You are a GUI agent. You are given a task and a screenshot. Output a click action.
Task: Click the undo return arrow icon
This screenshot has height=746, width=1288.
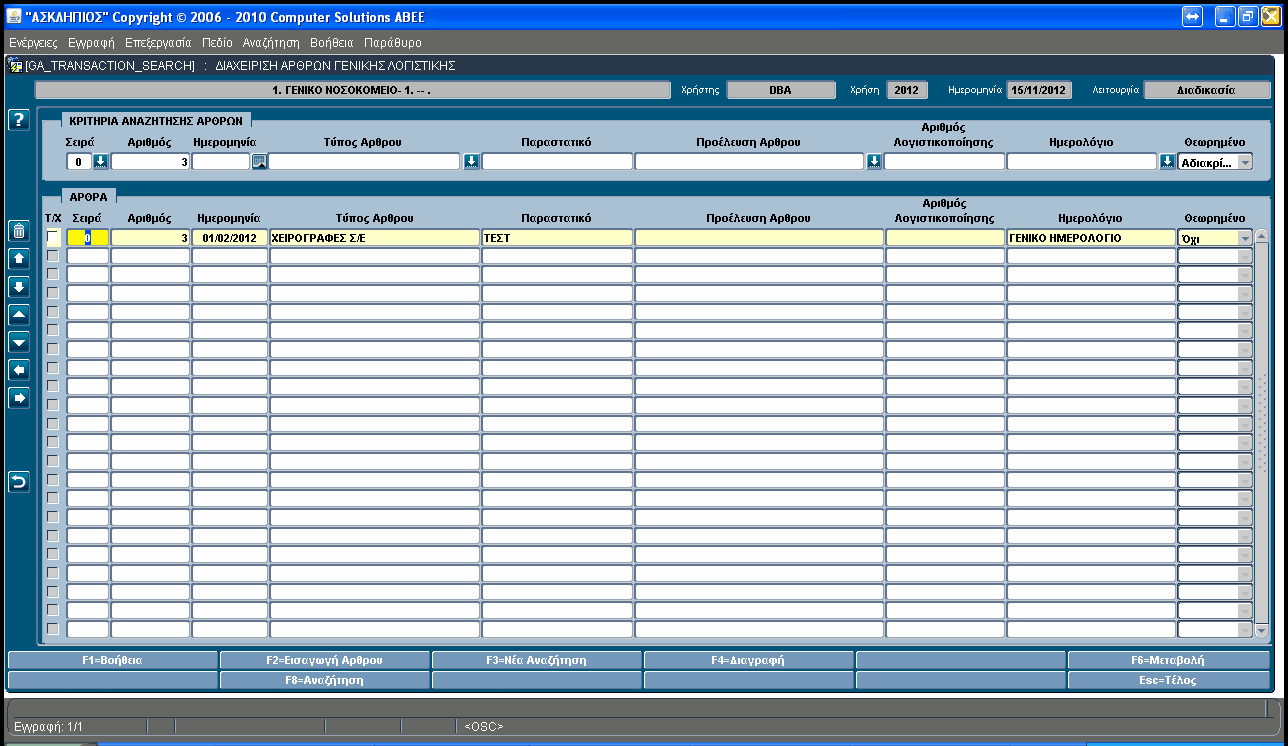point(18,482)
